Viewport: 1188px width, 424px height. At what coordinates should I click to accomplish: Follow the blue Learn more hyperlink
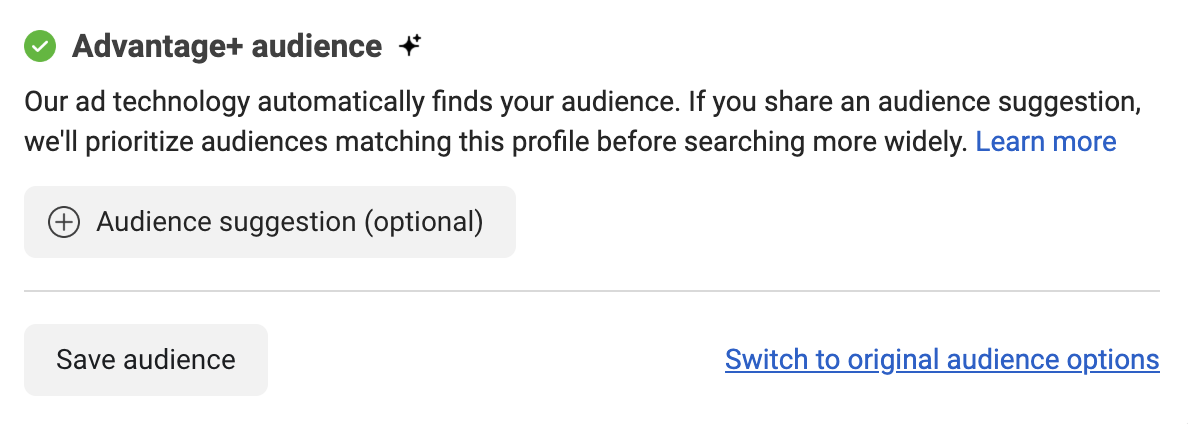[1046, 142]
